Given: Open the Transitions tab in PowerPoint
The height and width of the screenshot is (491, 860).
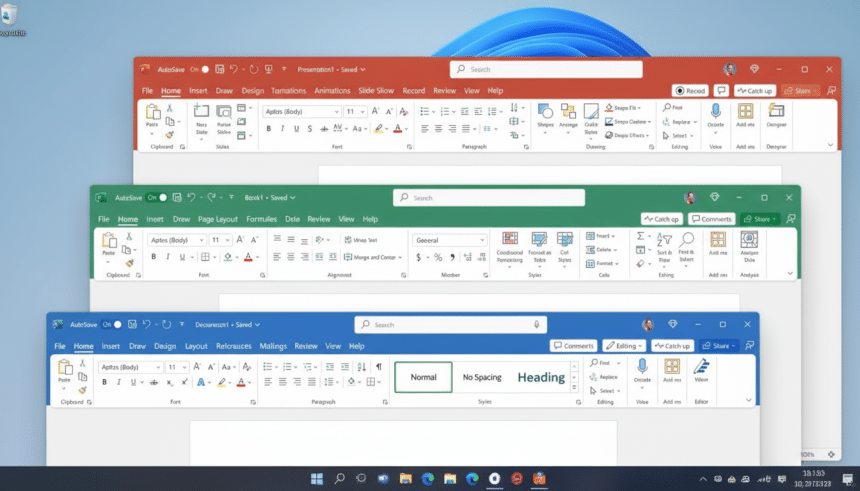Looking at the screenshot, I should pos(288,91).
